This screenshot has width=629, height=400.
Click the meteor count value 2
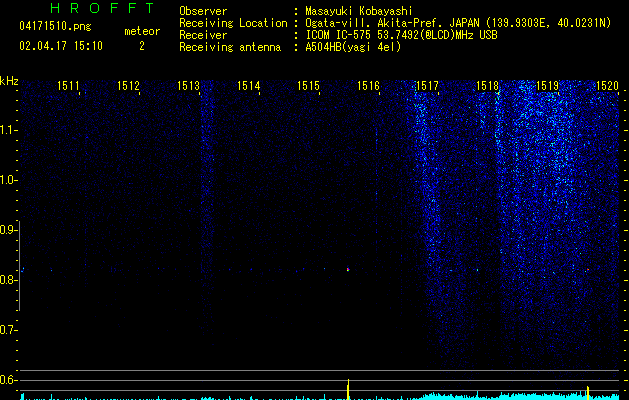pyautogui.click(x=142, y=46)
